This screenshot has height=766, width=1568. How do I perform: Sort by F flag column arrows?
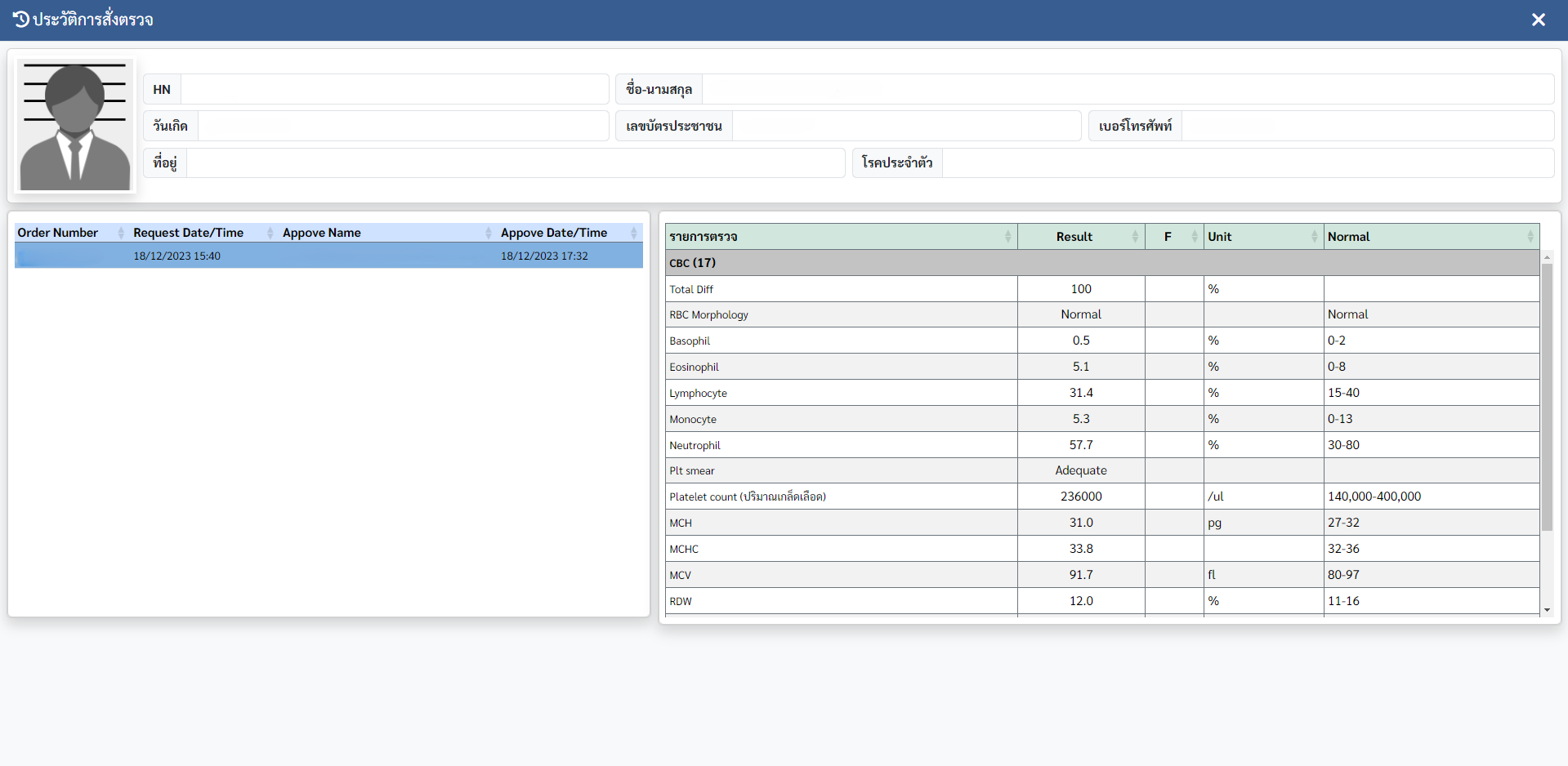(x=1194, y=237)
